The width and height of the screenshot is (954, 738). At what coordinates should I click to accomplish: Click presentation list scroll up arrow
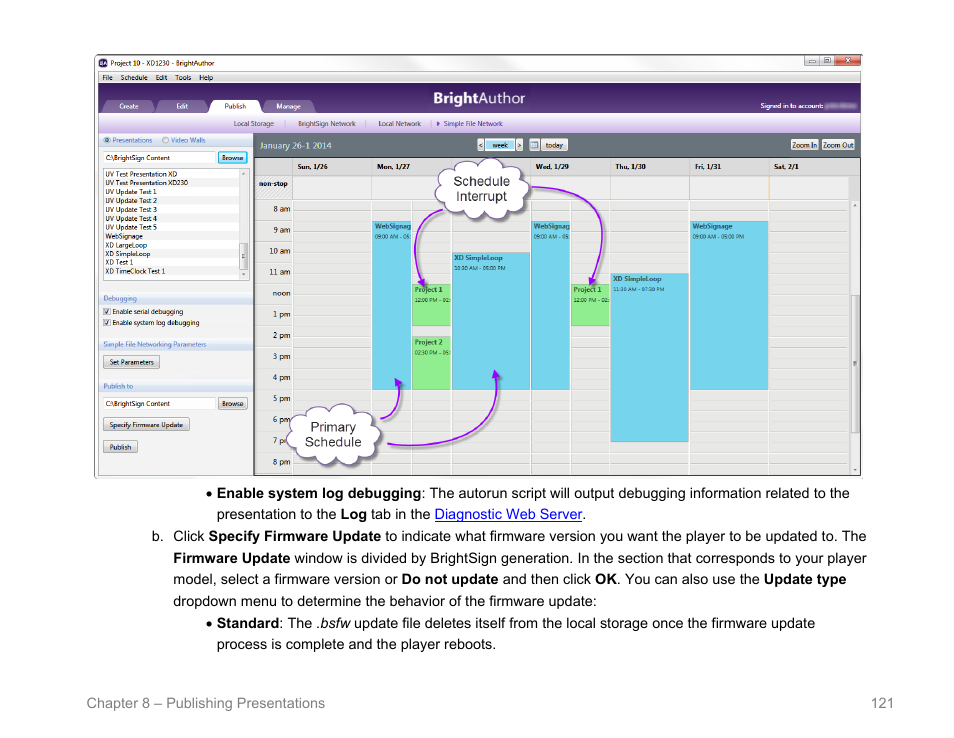coord(244,173)
